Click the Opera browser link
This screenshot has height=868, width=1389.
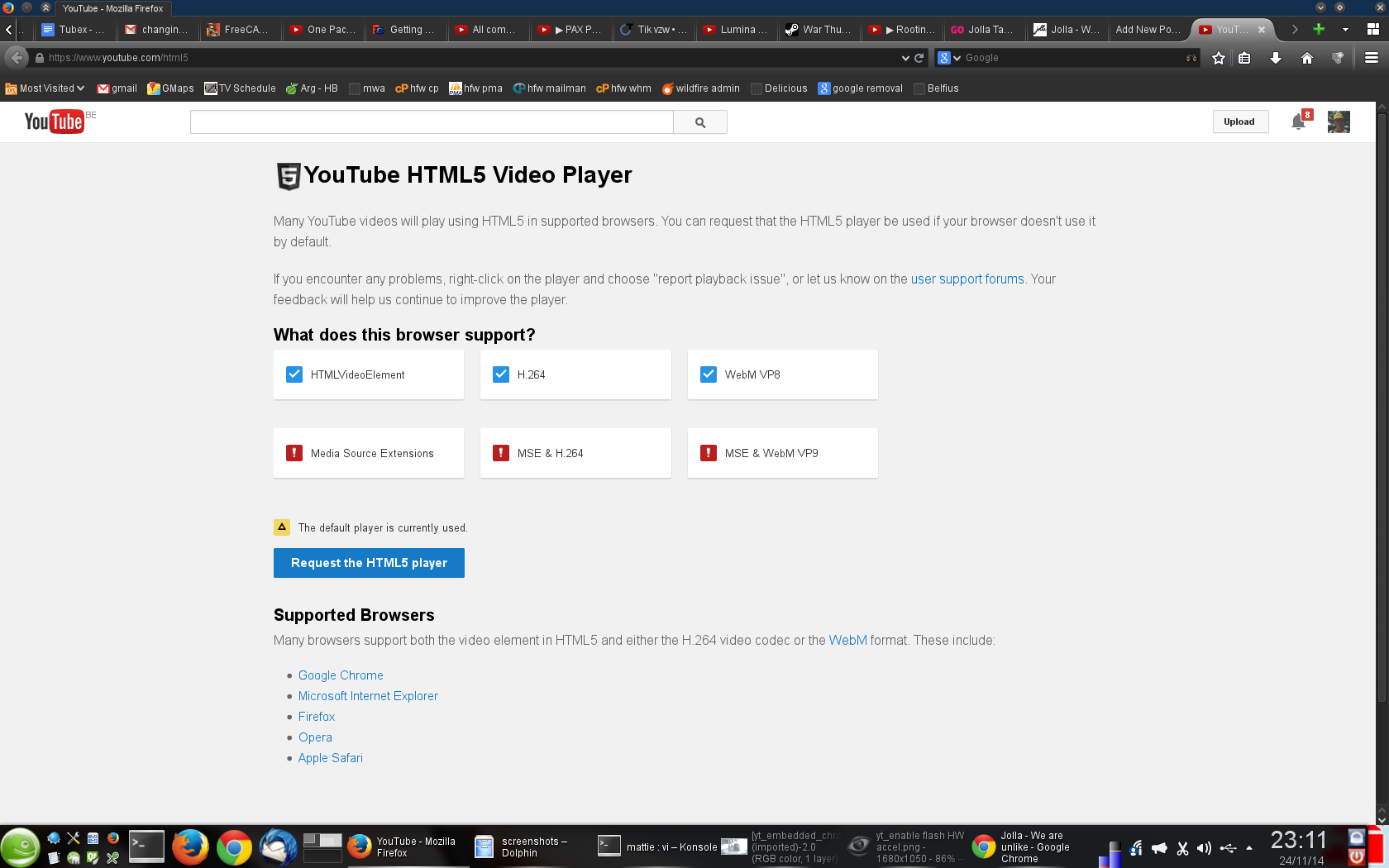pos(315,737)
